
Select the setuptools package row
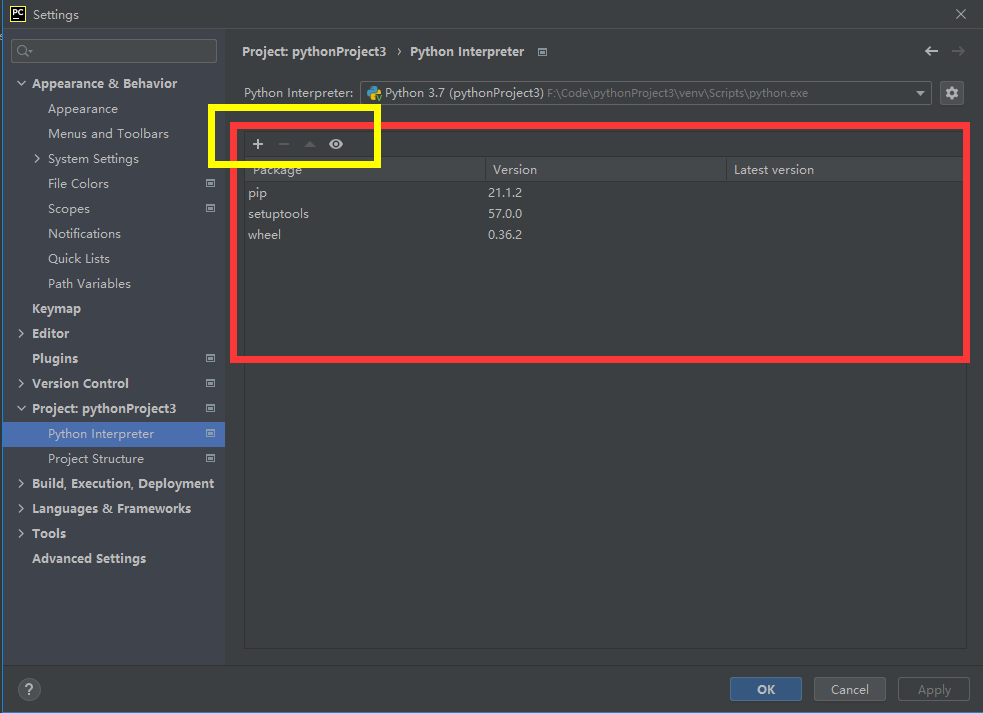(604, 214)
